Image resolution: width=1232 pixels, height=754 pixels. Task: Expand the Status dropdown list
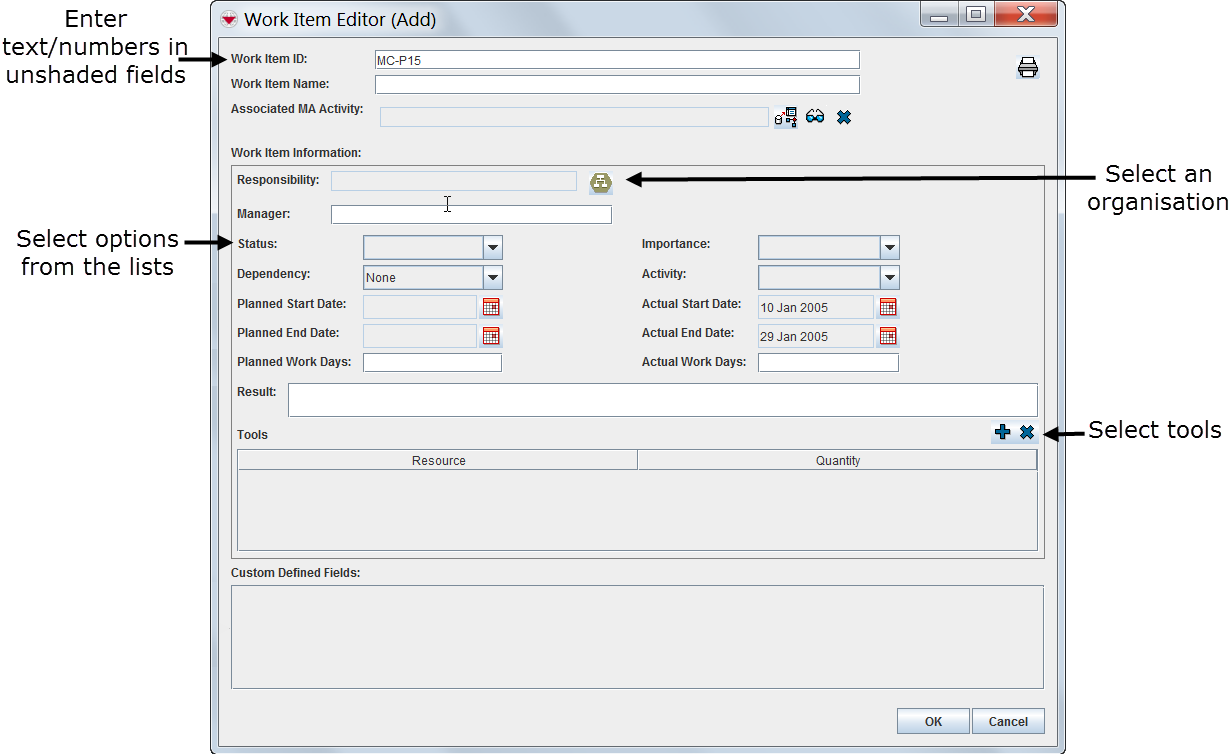click(492, 248)
